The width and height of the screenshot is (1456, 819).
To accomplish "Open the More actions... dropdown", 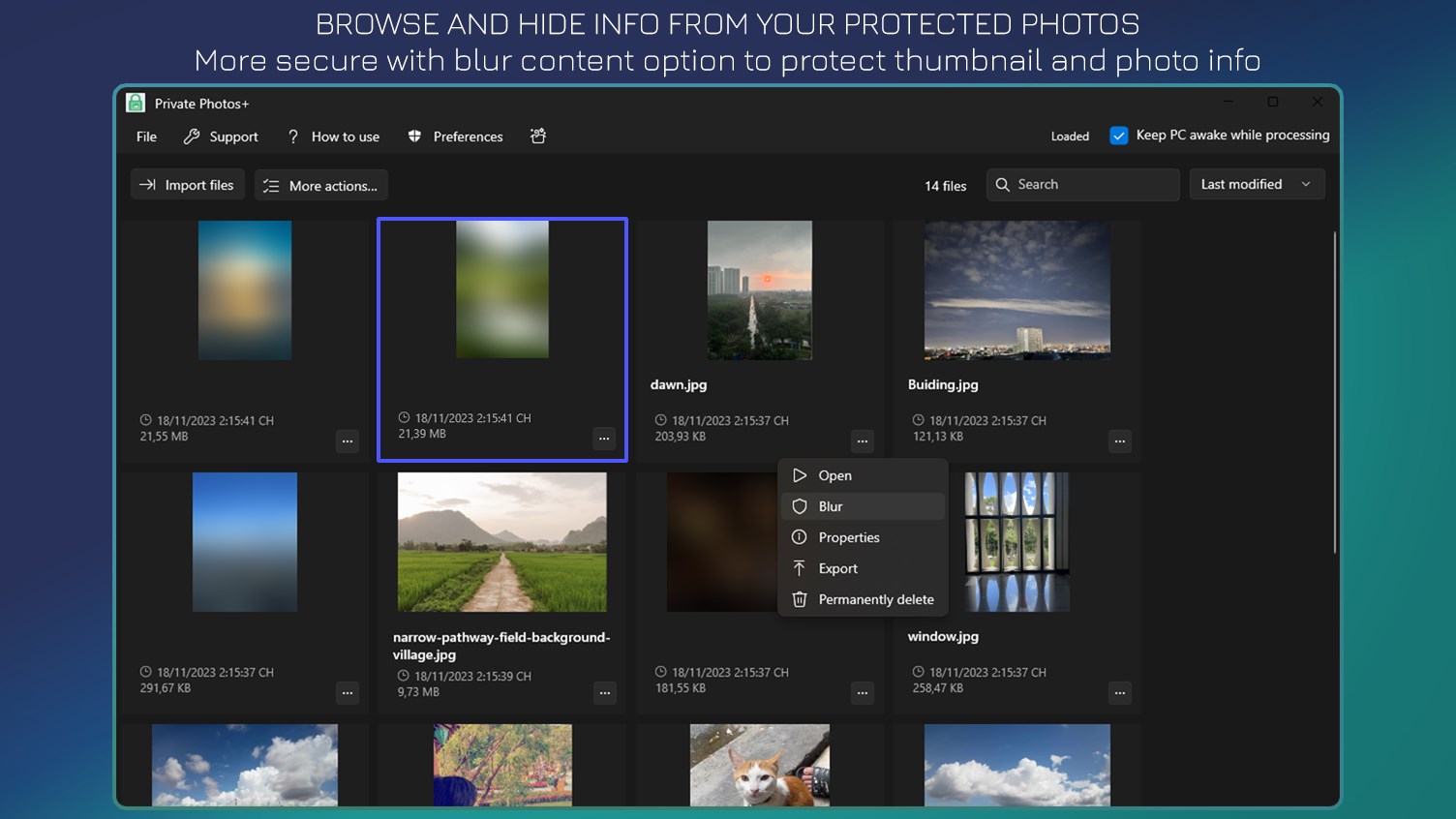I will (x=321, y=186).
